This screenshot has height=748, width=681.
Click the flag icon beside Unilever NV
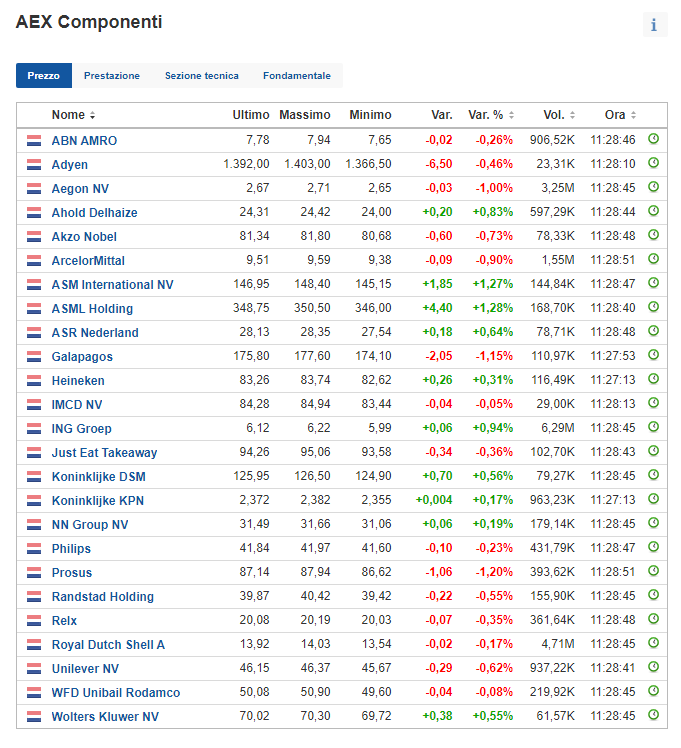pyautogui.click(x=34, y=669)
